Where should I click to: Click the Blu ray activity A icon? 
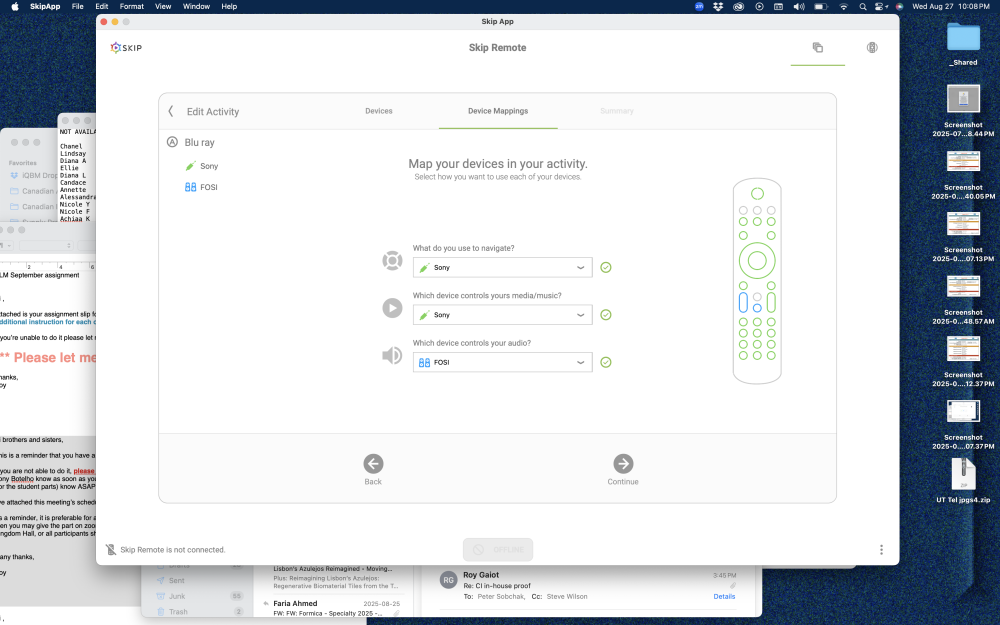pyautogui.click(x=172, y=142)
